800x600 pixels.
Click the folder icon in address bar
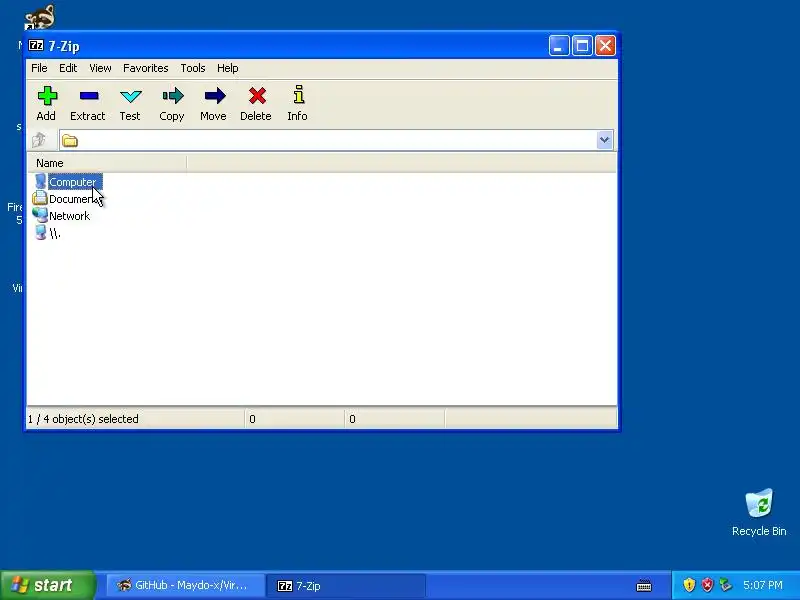(x=70, y=140)
